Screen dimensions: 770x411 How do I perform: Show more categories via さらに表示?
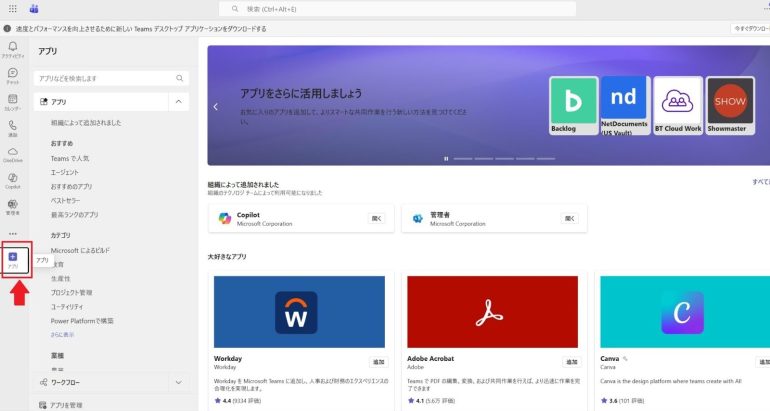[x=63, y=335]
